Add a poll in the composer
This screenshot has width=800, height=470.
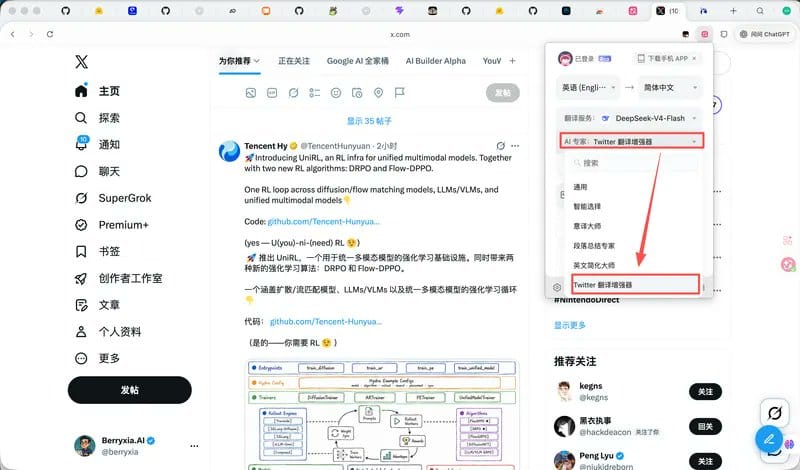click(x=314, y=93)
